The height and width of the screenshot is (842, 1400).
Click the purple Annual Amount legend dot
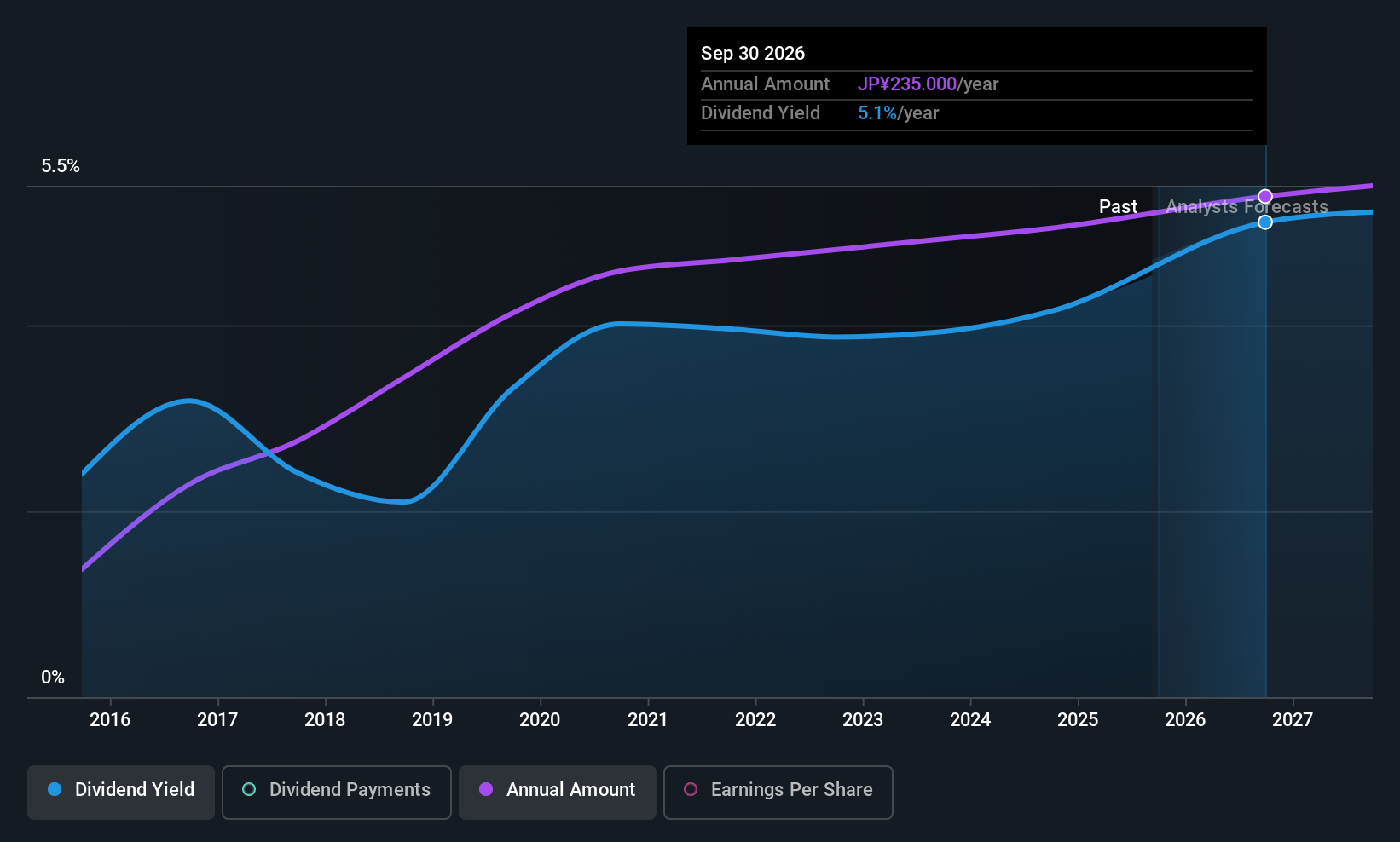coord(486,789)
